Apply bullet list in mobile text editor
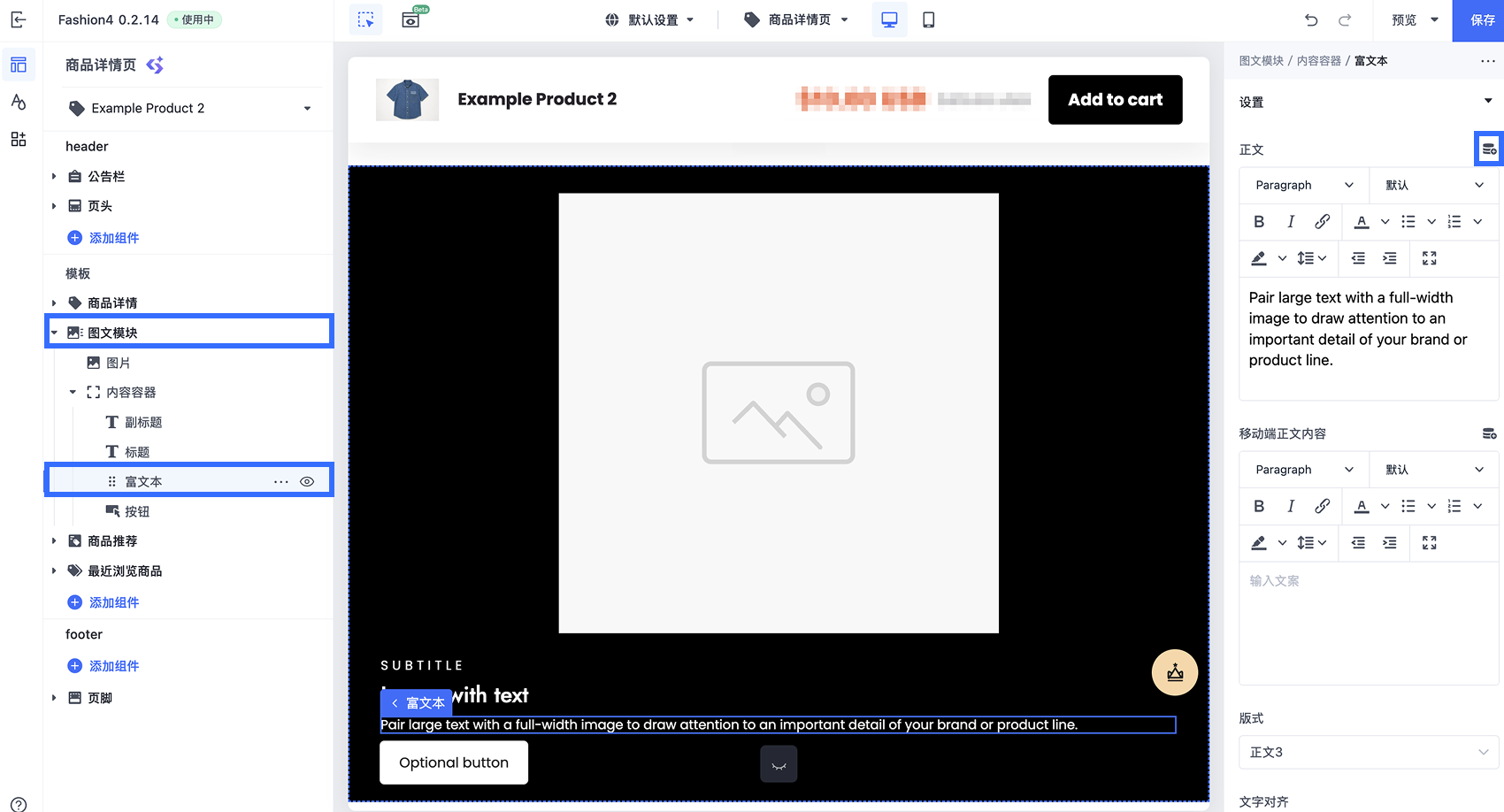Image resolution: width=1504 pixels, height=812 pixels. (1408, 506)
